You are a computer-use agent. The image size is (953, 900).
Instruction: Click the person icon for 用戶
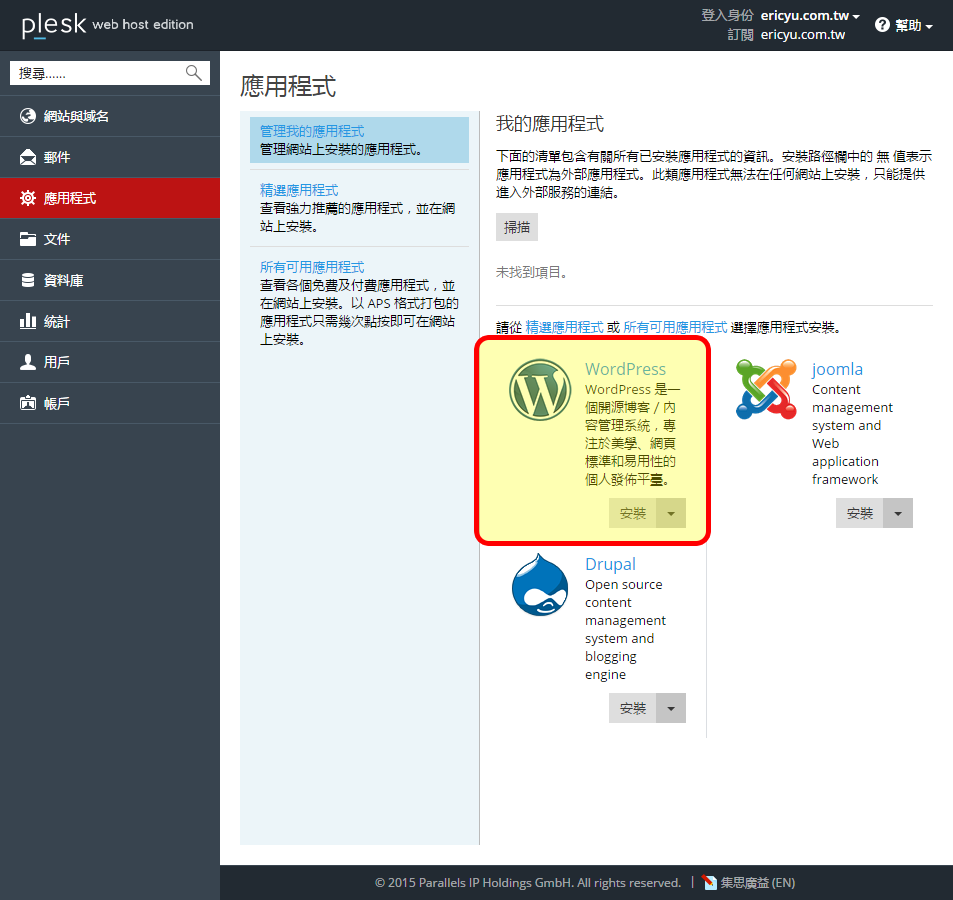(x=28, y=362)
